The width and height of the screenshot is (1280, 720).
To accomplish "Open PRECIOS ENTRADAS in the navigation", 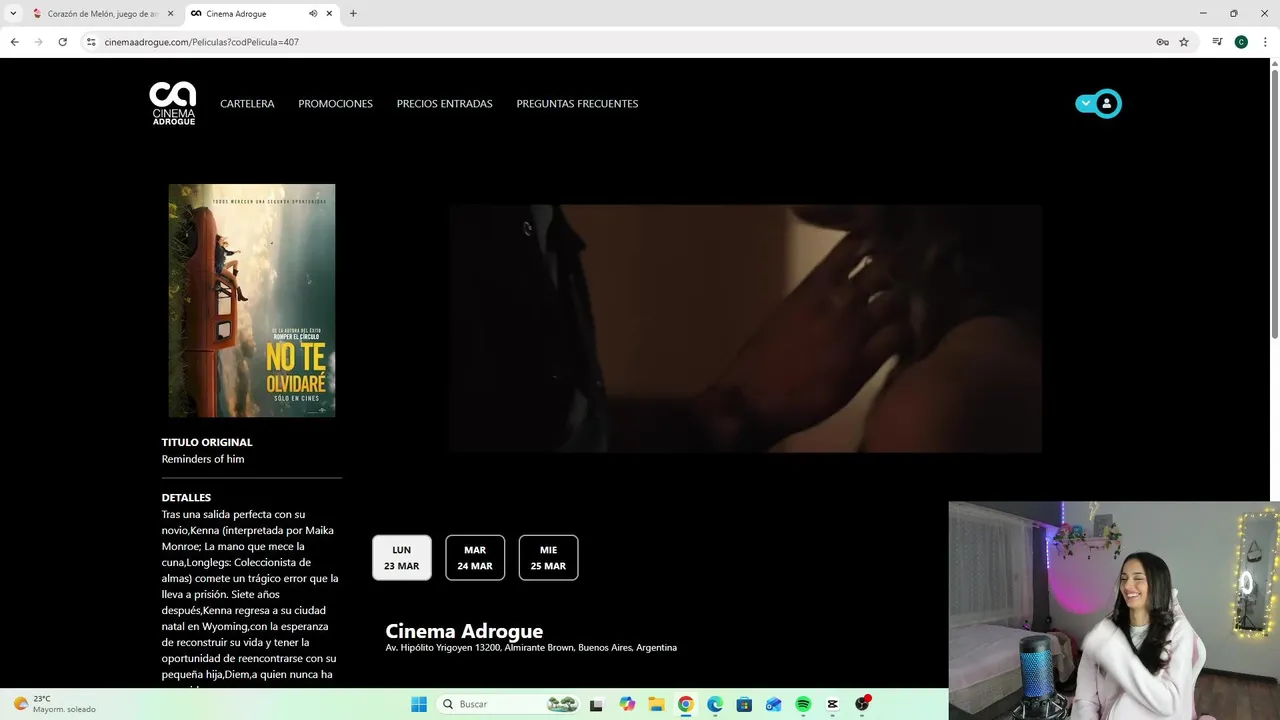I will coord(444,104).
